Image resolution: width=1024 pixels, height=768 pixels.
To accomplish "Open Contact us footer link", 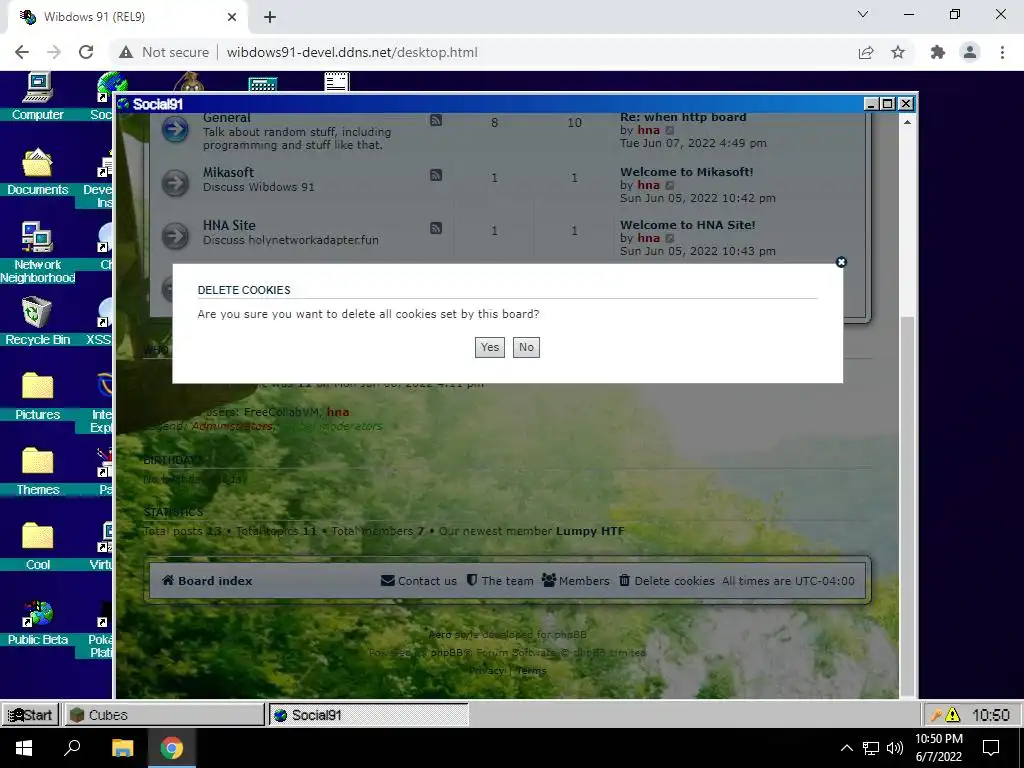I will [x=419, y=581].
